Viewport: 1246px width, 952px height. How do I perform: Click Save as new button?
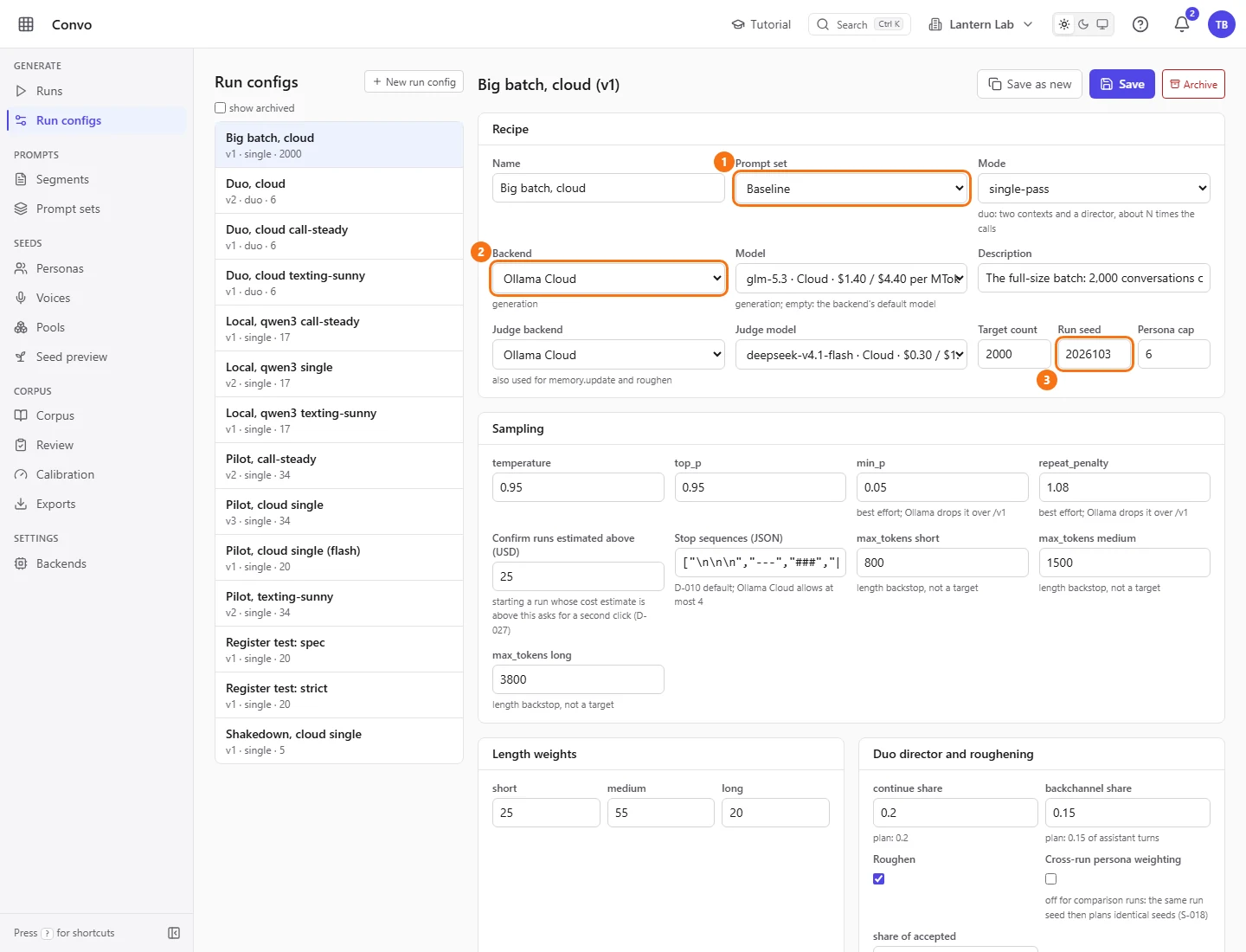point(1030,84)
